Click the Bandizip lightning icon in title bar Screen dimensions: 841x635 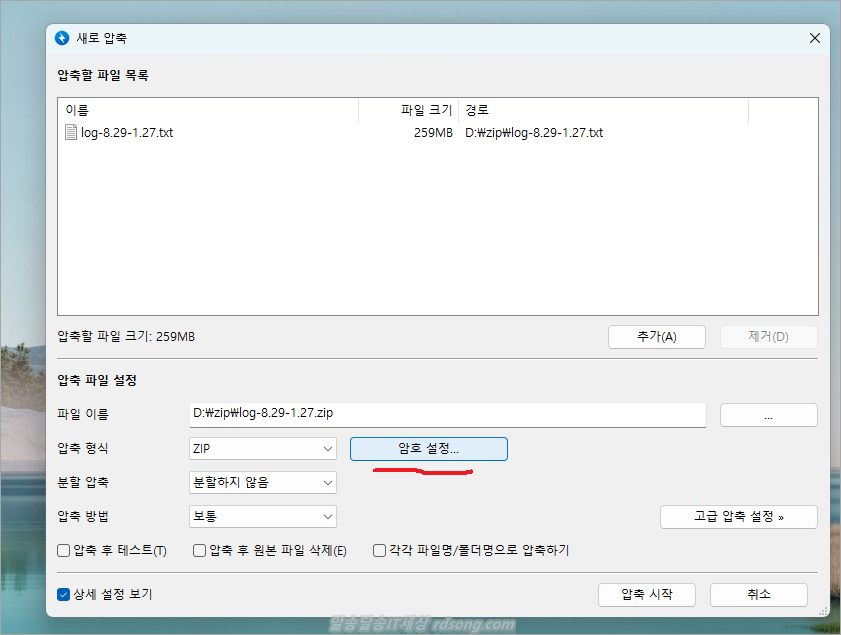click(x=62, y=38)
